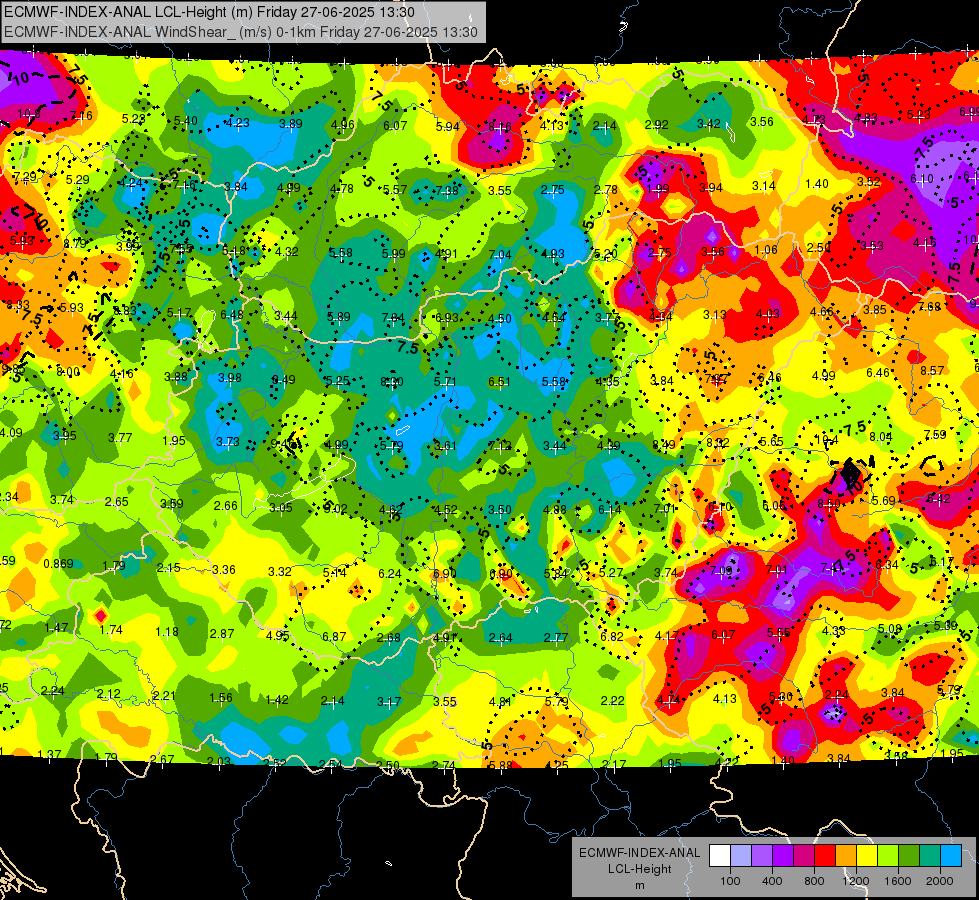The height and width of the screenshot is (900, 979).
Task: Click the data label '6.24'
Action: point(390,573)
